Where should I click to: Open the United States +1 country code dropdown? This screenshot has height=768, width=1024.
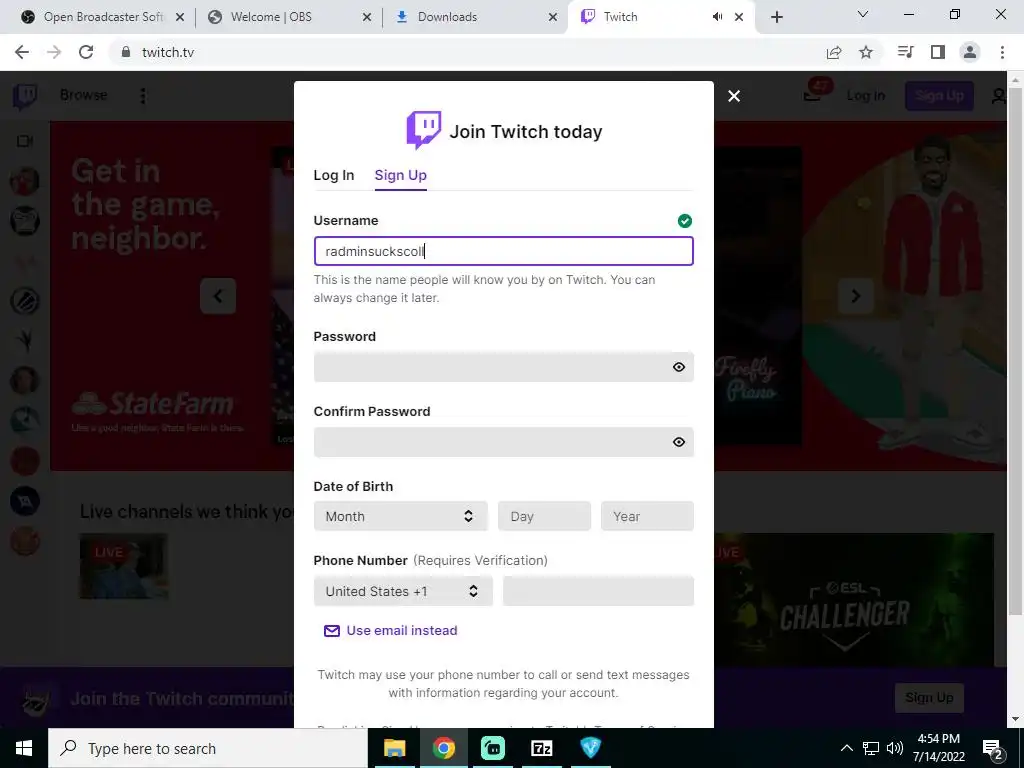pos(403,591)
